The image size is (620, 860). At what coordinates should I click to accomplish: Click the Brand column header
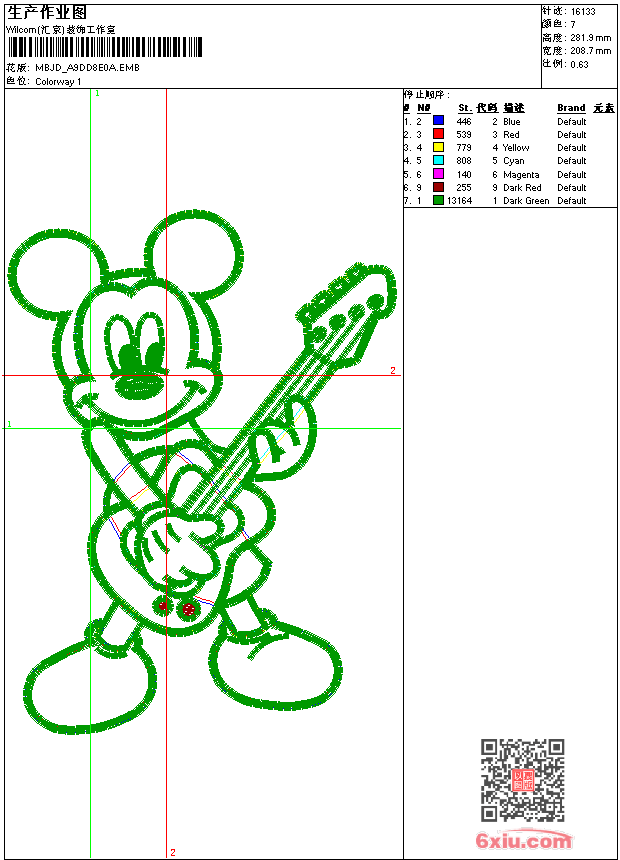pos(571,108)
